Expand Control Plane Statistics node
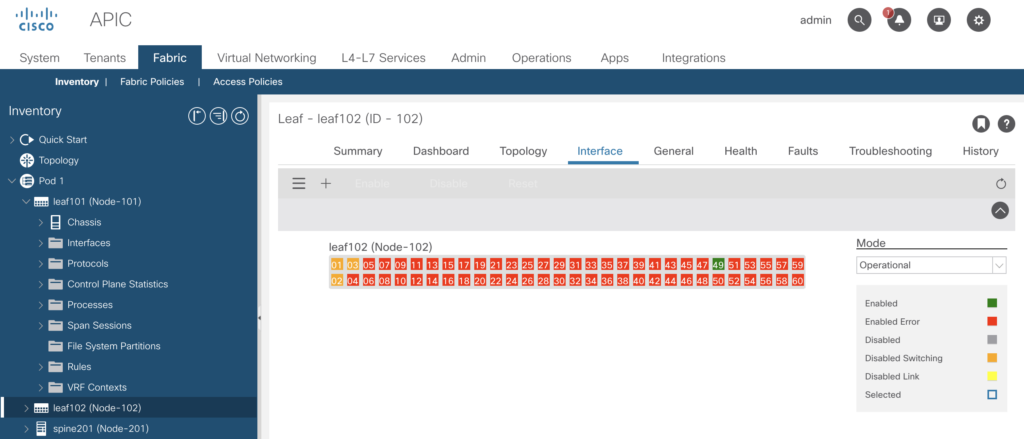The width and height of the screenshot is (1024, 439). pyautogui.click(x=40, y=284)
